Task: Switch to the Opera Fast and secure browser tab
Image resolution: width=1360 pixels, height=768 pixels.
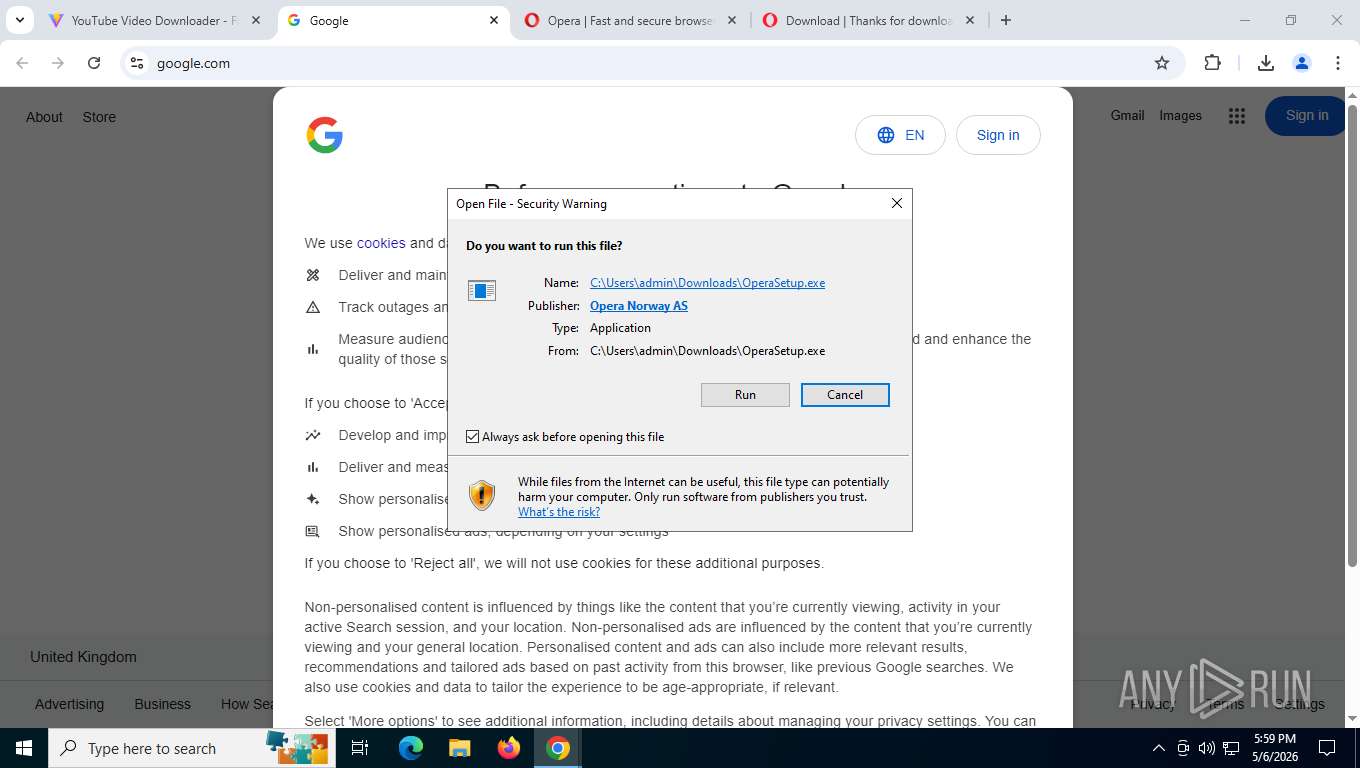Action: [630, 20]
